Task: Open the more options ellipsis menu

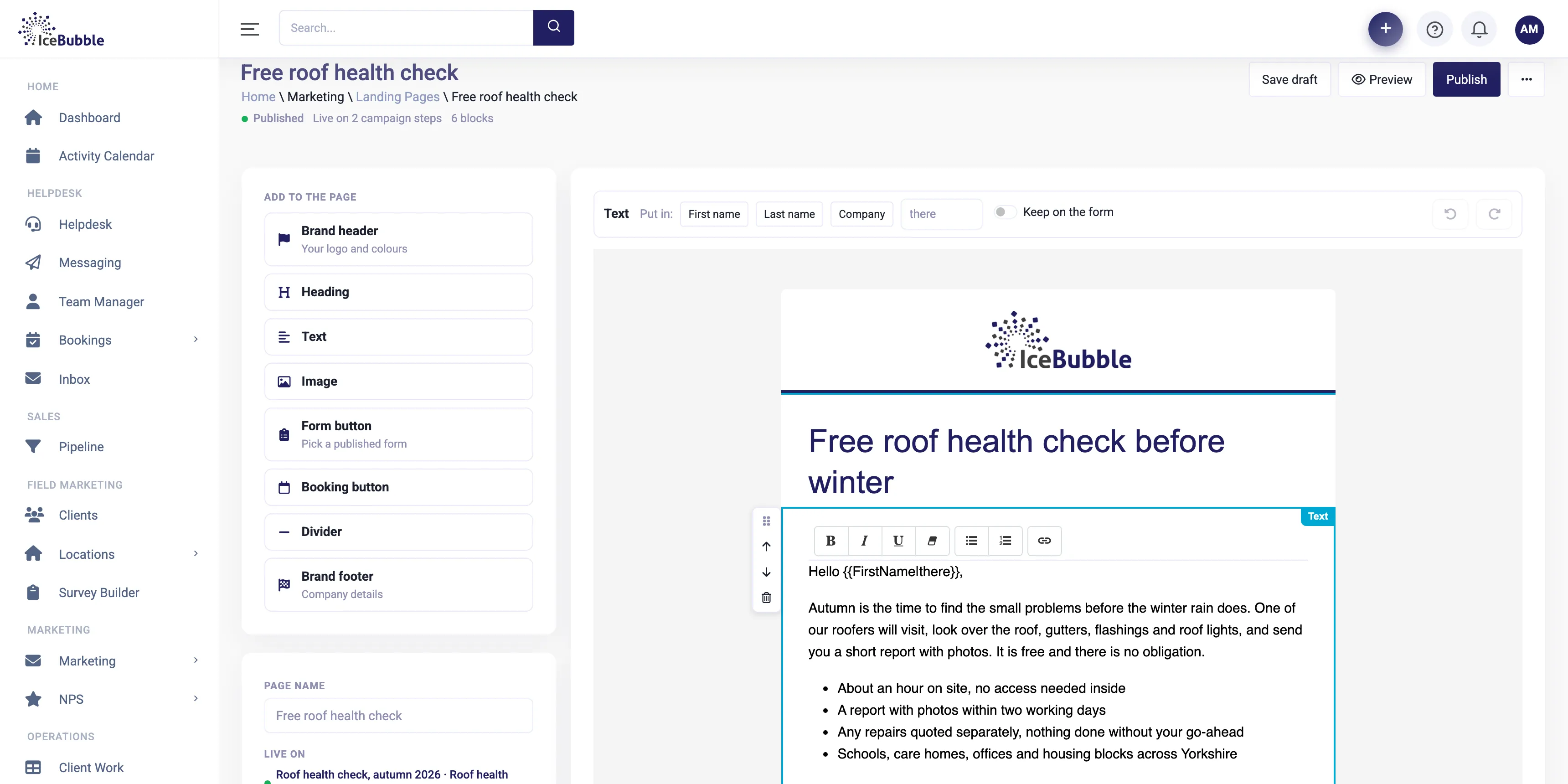Action: [1527, 79]
